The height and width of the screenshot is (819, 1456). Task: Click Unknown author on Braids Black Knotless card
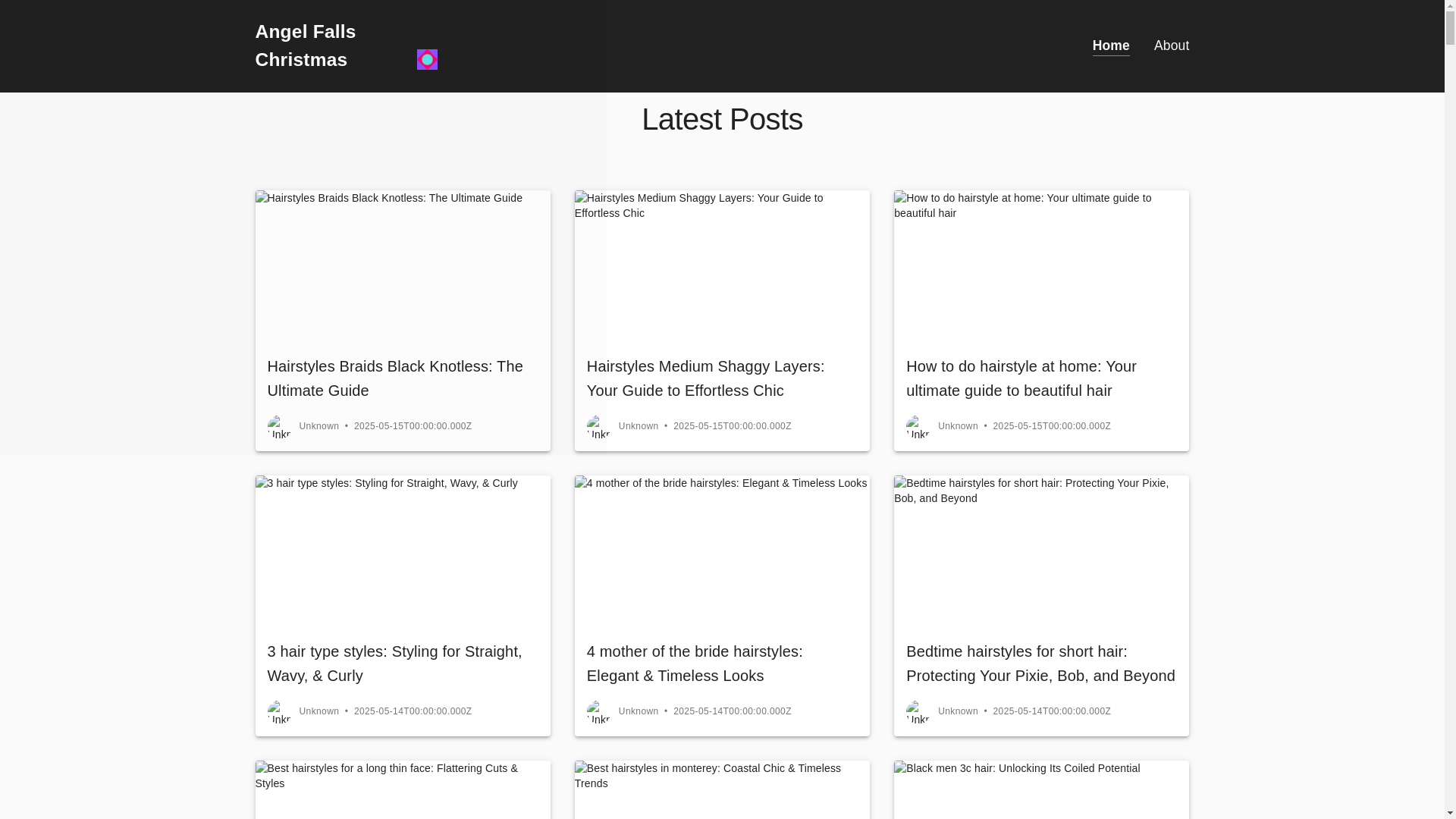click(x=318, y=426)
